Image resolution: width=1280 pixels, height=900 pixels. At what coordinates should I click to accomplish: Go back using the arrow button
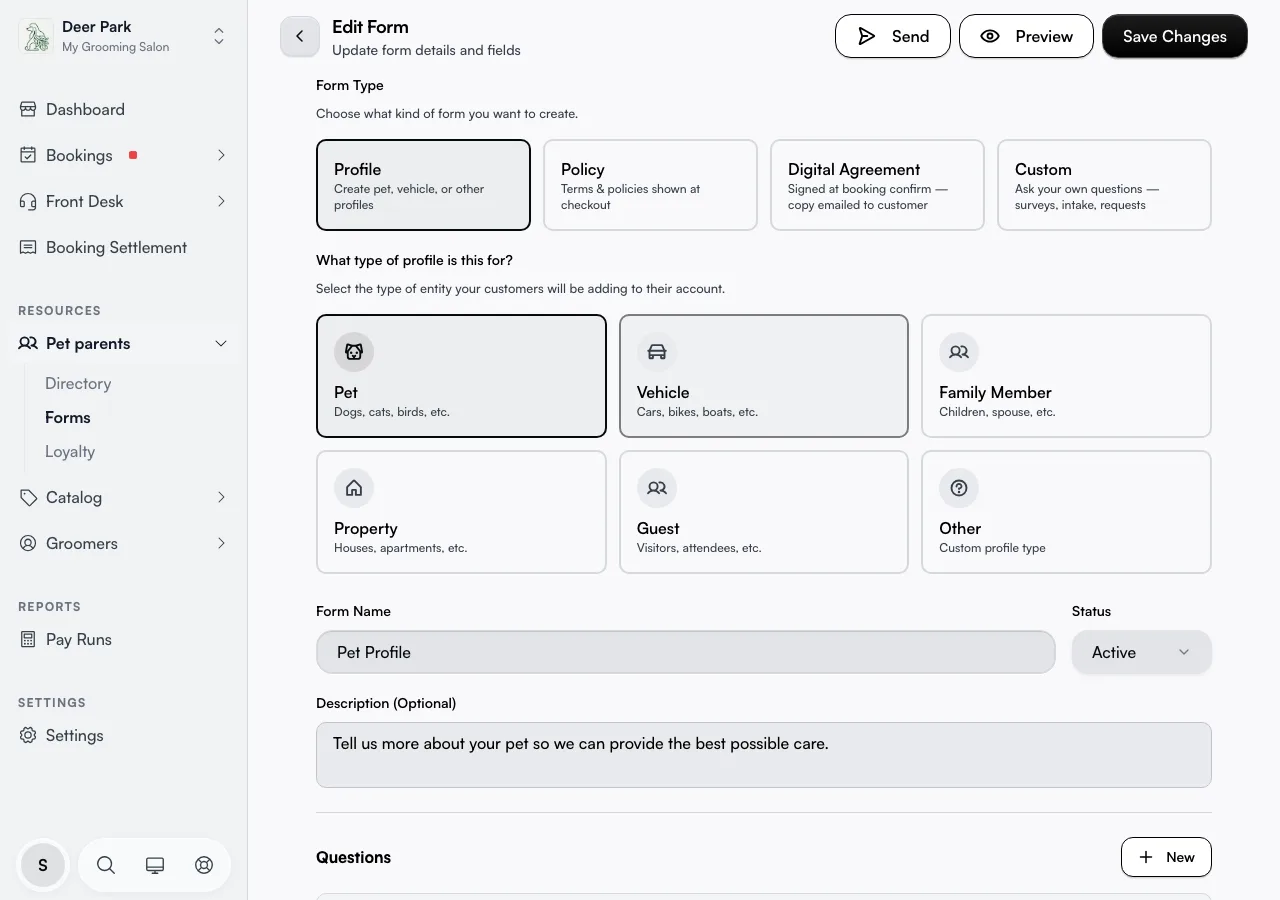pyautogui.click(x=300, y=36)
